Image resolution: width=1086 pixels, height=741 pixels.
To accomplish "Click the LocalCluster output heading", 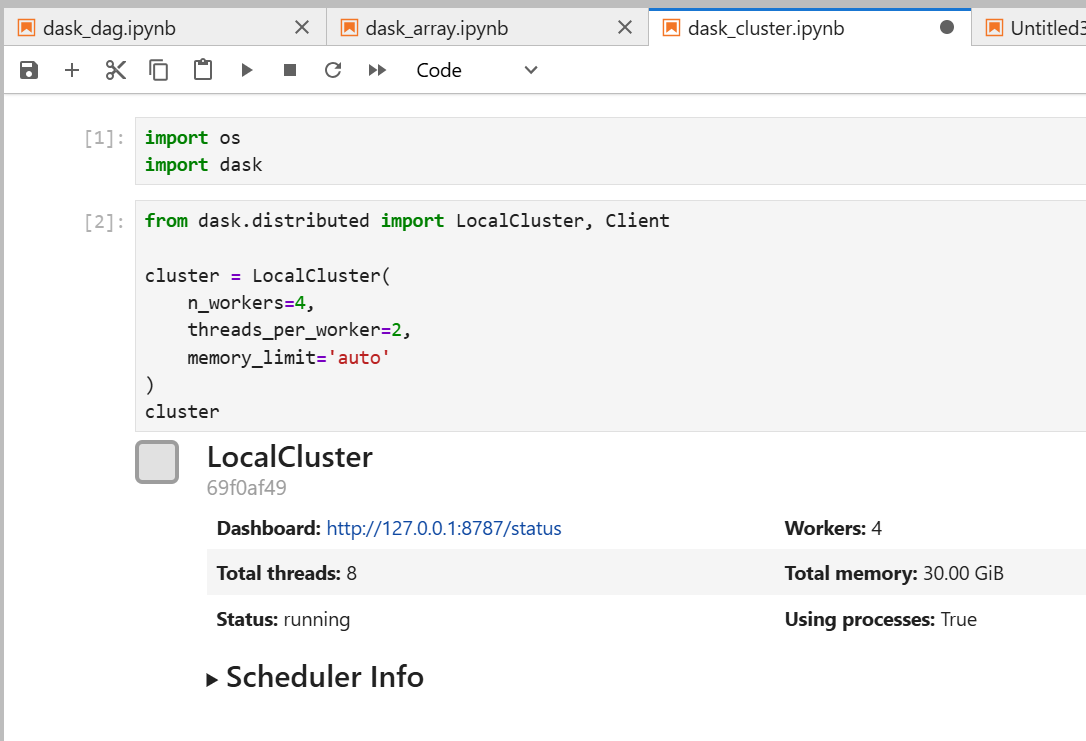I will 290,457.
